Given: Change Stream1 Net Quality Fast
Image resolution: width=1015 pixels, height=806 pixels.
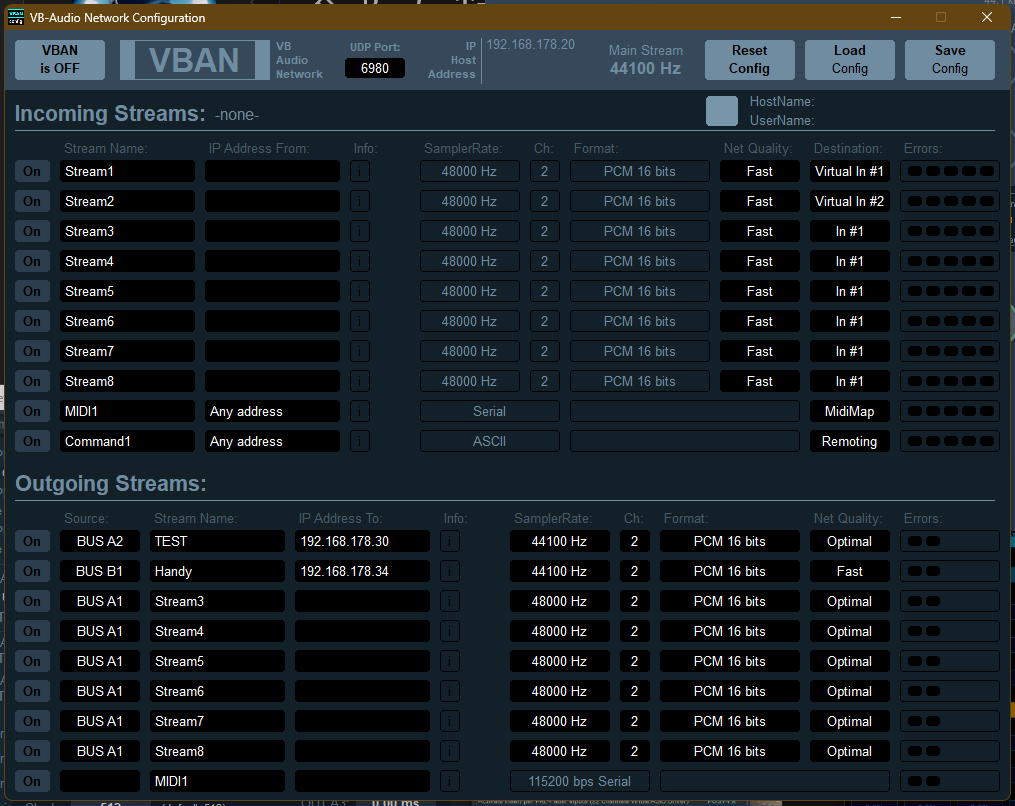Looking at the screenshot, I should click(759, 172).
